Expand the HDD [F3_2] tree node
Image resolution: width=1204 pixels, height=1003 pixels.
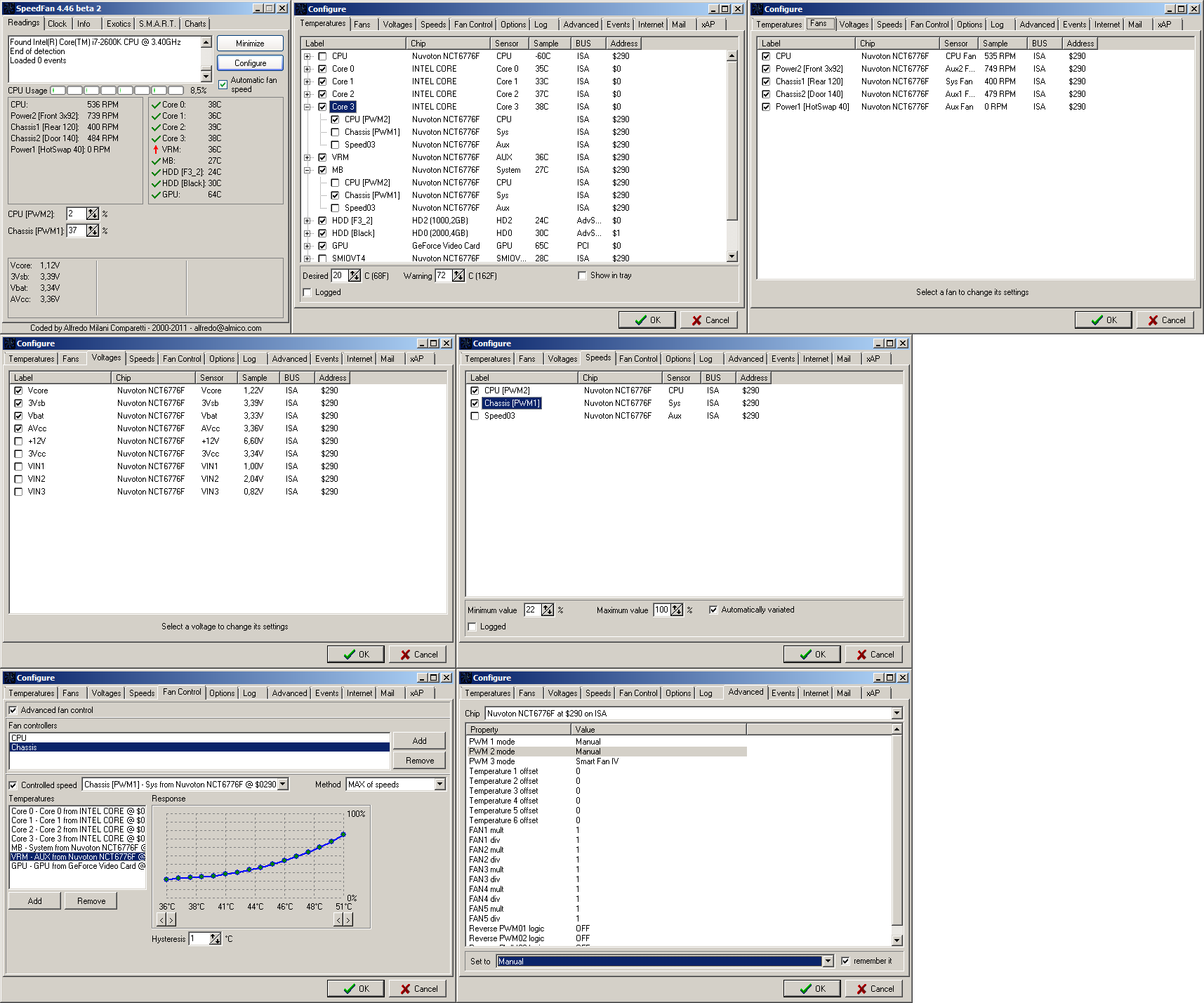tap(307, 221)
